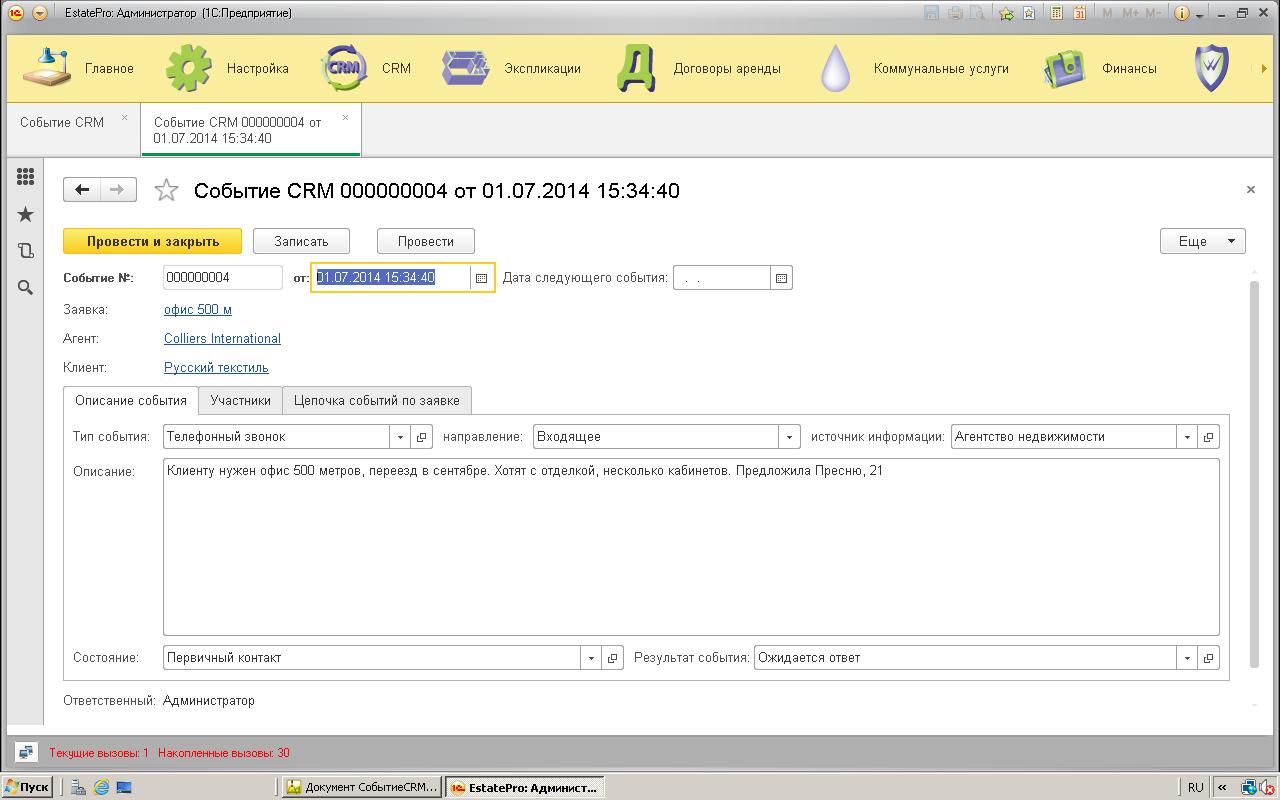The height and width of the screenshot is (800, 1280).
Task: Open the Colliers International agent link
Action: click(x=222, y=338)
